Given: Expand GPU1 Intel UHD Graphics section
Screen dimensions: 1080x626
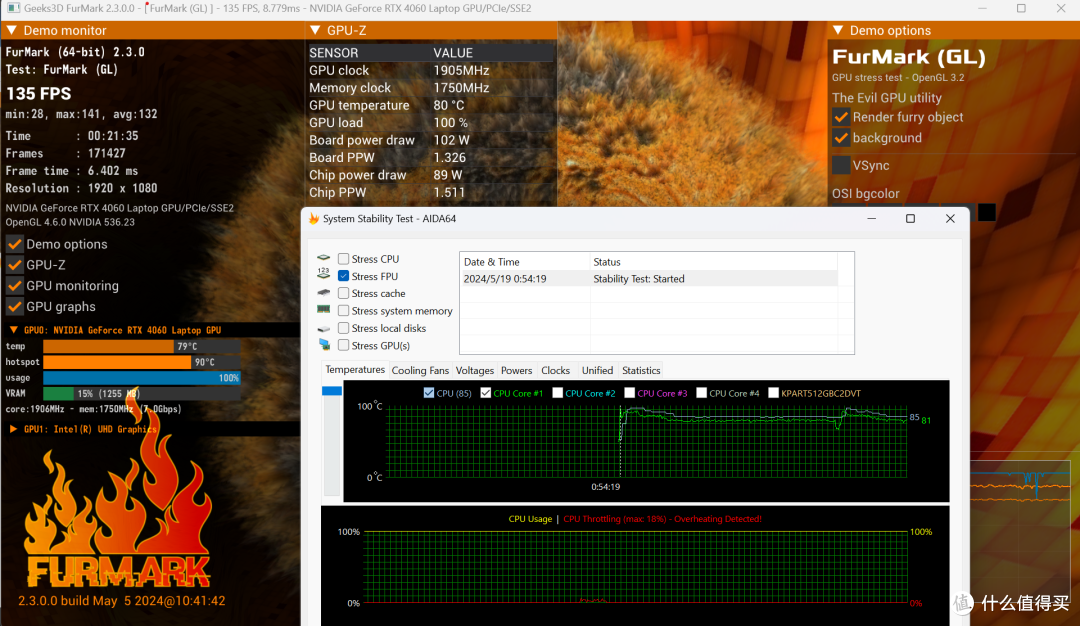Looking at the screenshot, I should [13, 429].
